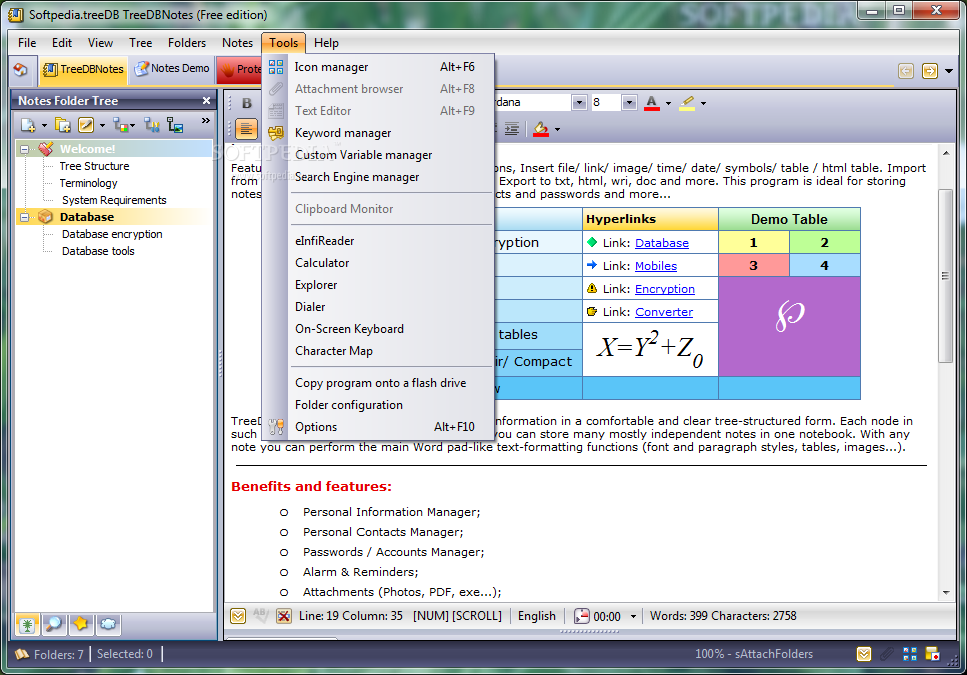Choose Custom Variable manager menu entry
Image resolution: width=967 pixels, height=675 pixels.
click(x=363, y=155)
